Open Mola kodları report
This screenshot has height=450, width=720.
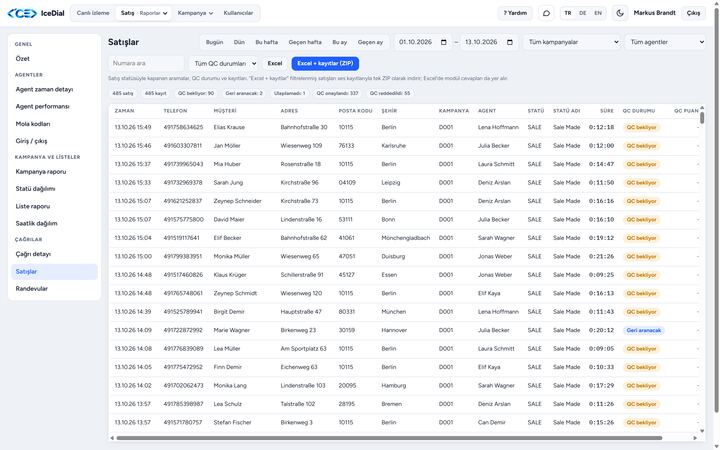click(x=54, y=124)
